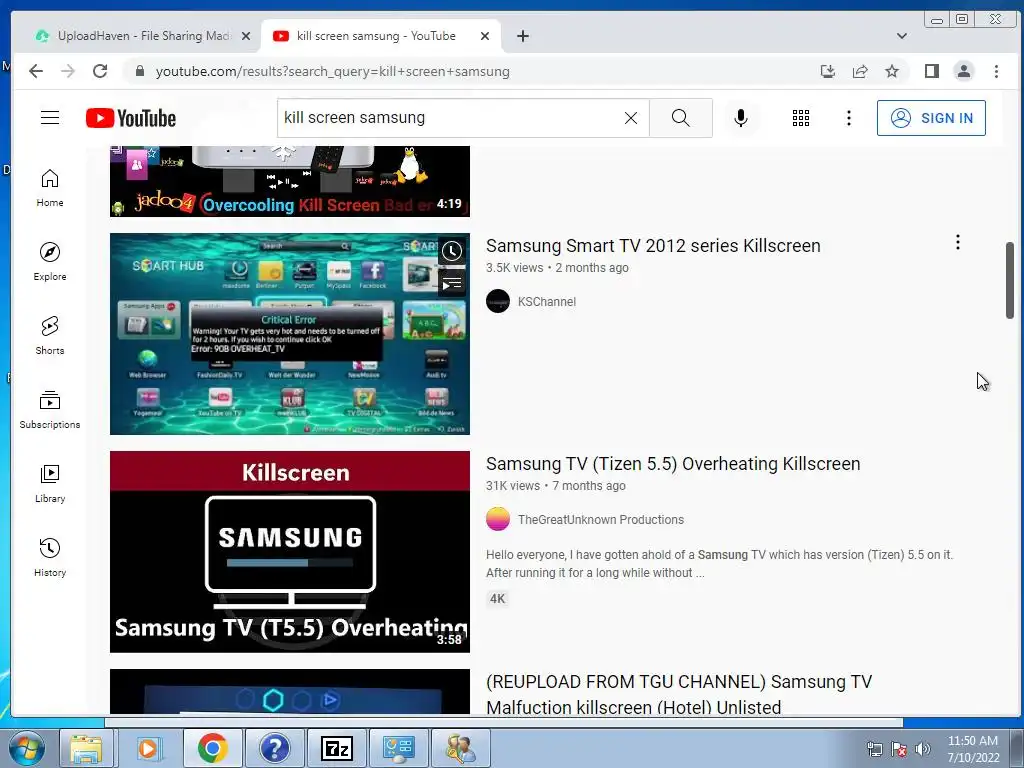This screenshot has height=768, width=1024.
Task: Open the Help question-mark taskbar icon
Action: (274, 748)
